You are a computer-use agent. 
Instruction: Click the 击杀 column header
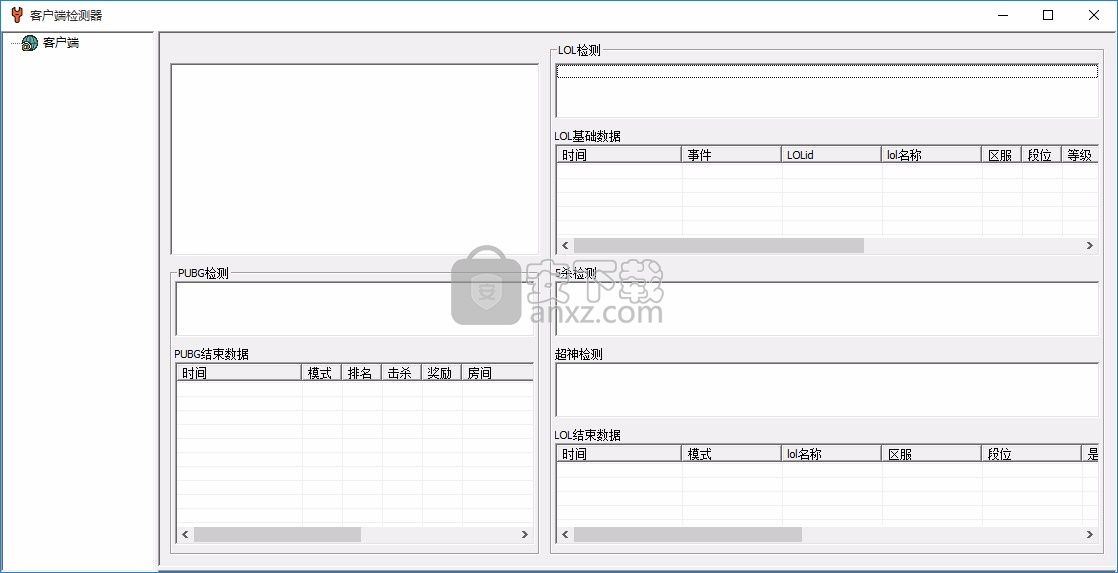(401, 373)
